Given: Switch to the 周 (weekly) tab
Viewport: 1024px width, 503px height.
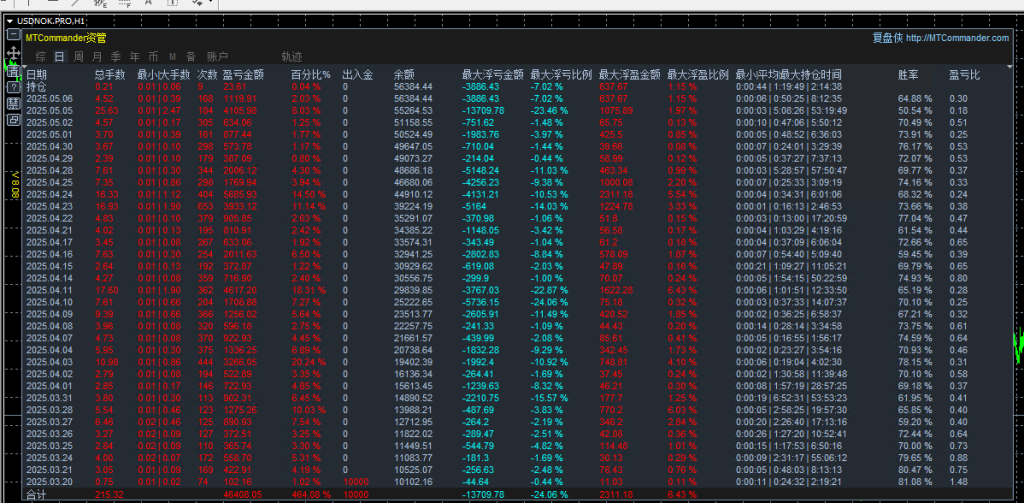Looking at the screenshot, I should pos(79,57).
